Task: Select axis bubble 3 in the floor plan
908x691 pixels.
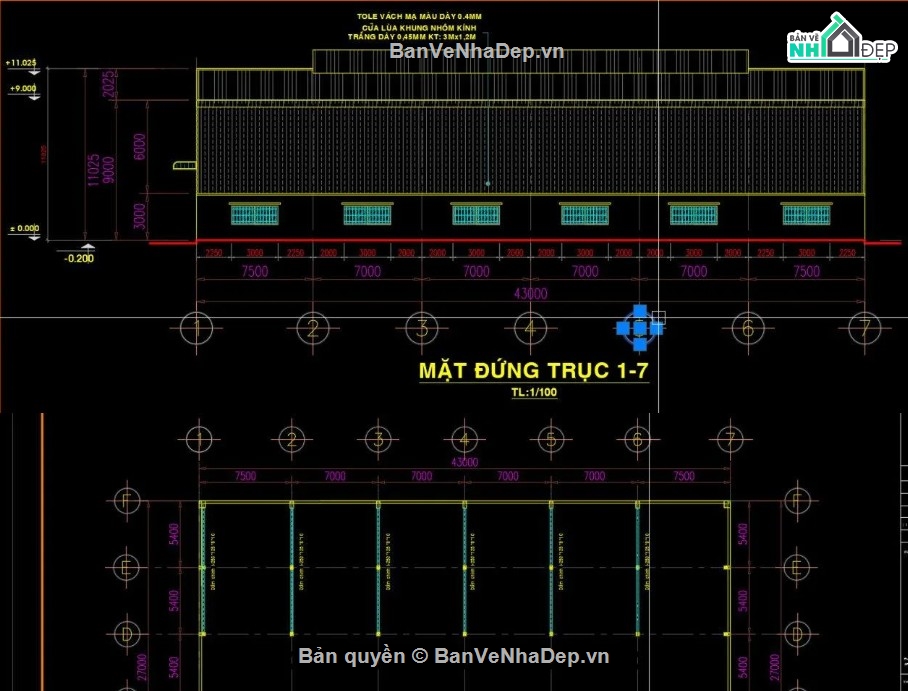Action: point(378,440)
